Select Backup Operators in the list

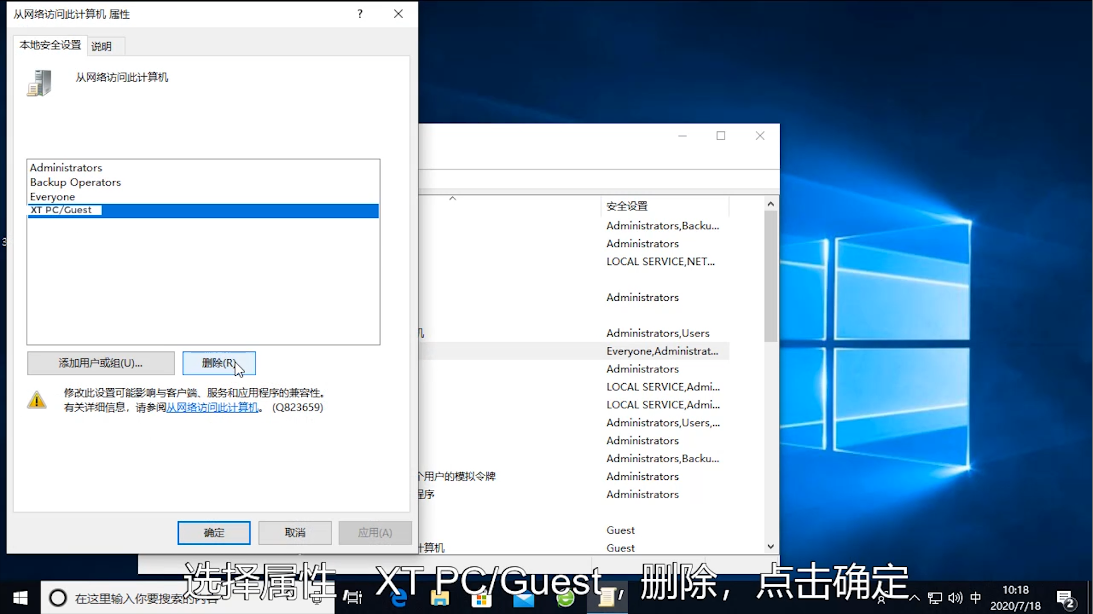[x=76, y=183]
